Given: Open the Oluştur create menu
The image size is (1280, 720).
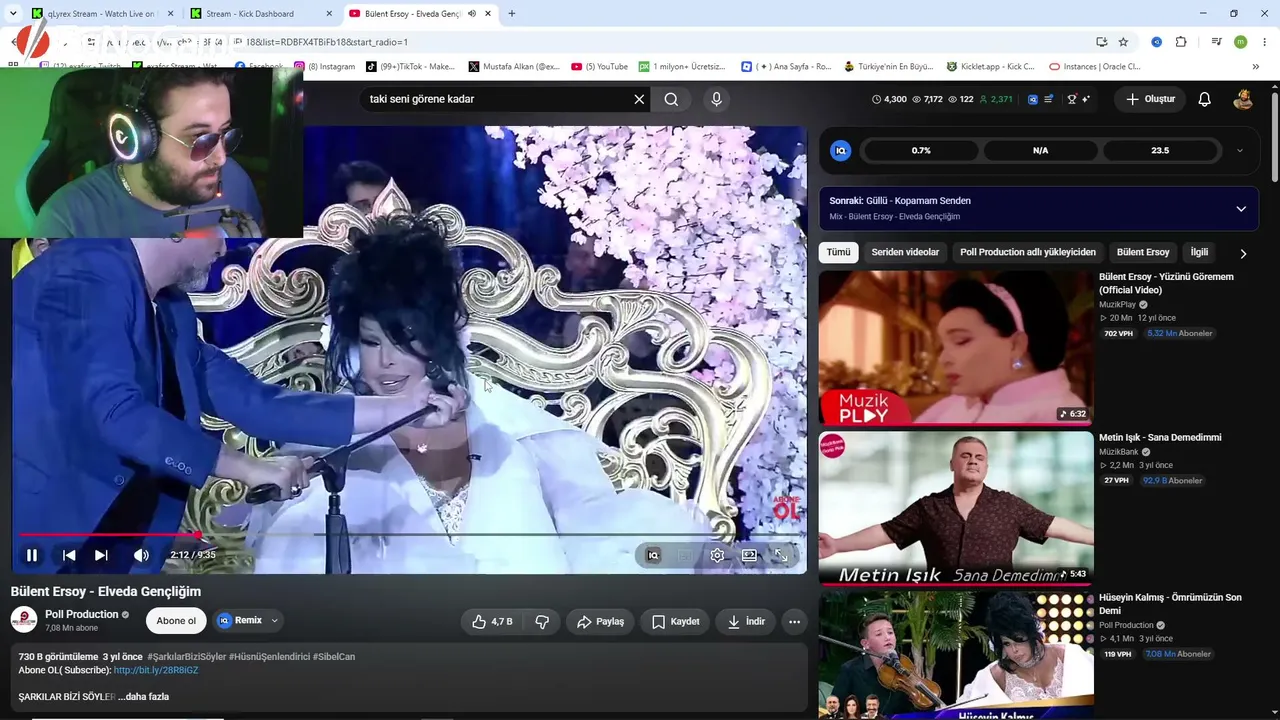Looking at the screenshot, I should (1150, 99).
